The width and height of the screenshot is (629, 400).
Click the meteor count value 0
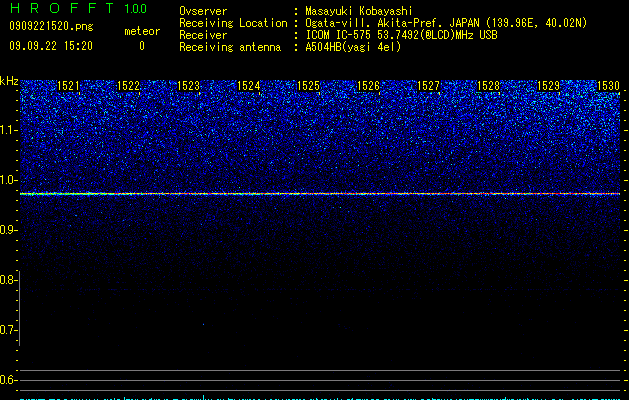tap(142, 46)
